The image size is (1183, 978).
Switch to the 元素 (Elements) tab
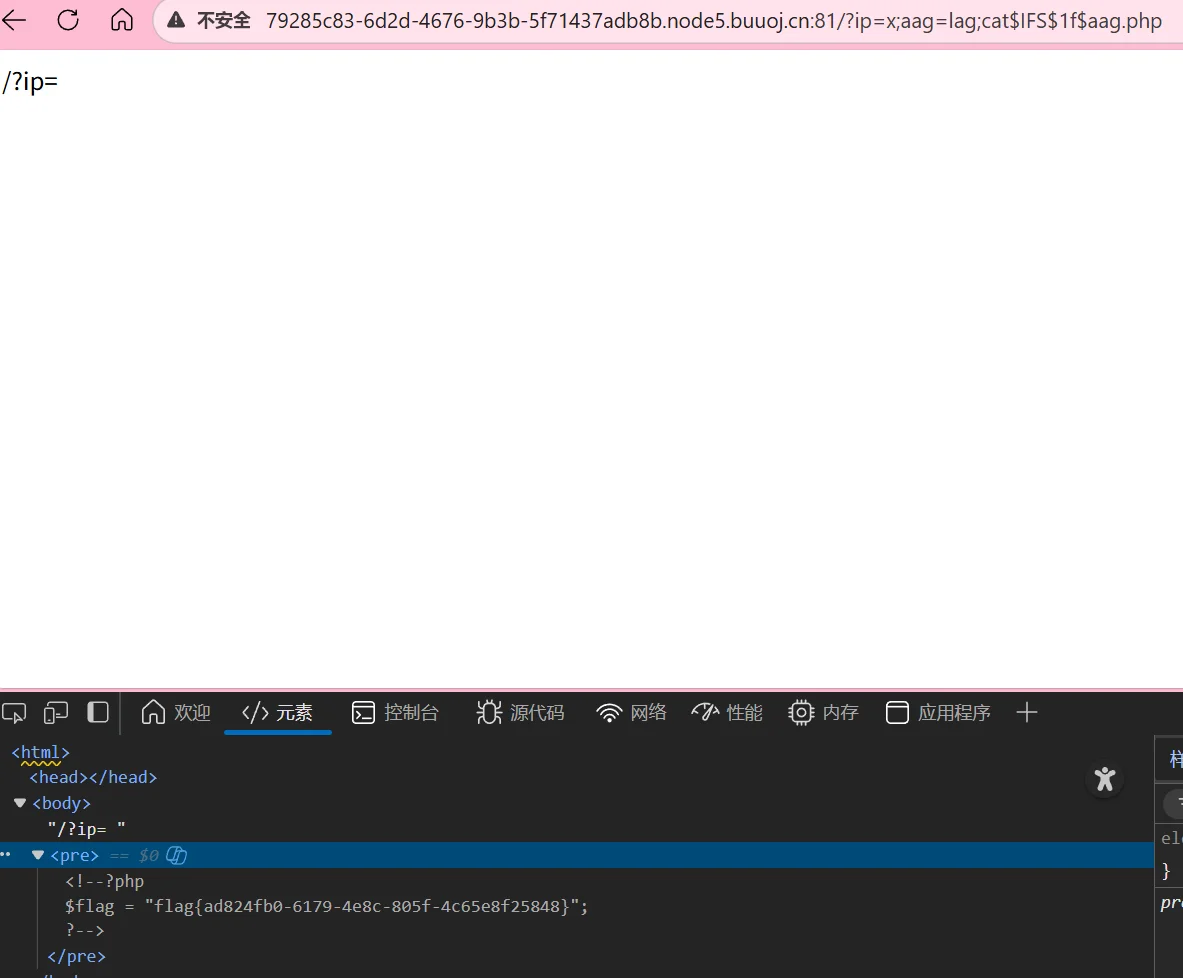pos(278,713)
